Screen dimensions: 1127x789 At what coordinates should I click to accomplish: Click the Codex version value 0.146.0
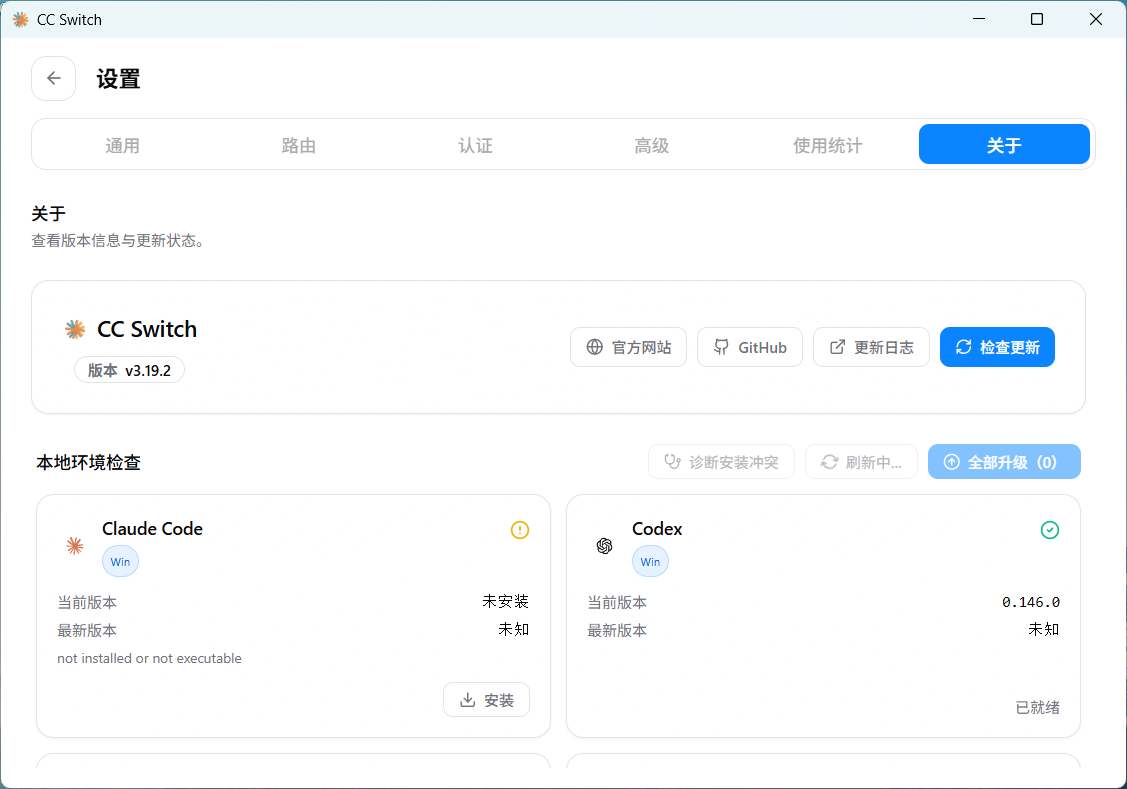pyautogui.click(x=1031, y=602)
